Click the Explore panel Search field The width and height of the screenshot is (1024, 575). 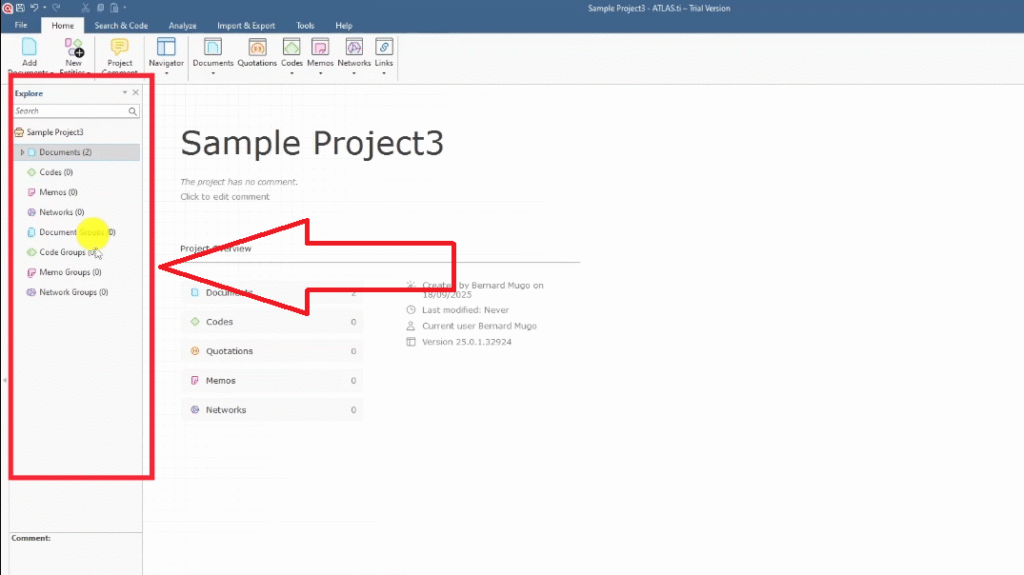[70, 111]
